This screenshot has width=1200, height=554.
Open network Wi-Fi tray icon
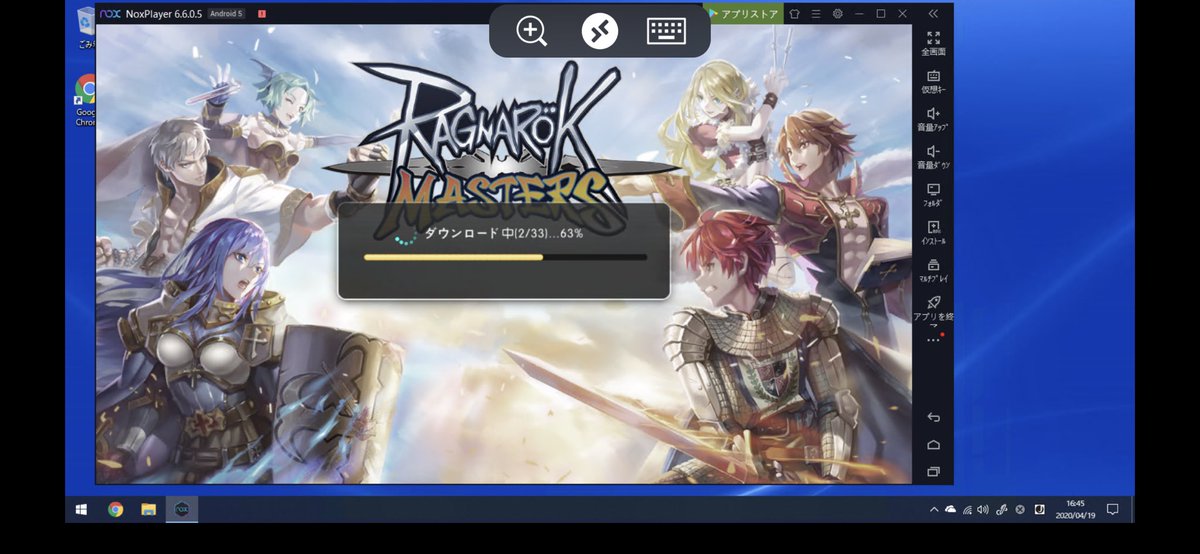tap(967, 509)
